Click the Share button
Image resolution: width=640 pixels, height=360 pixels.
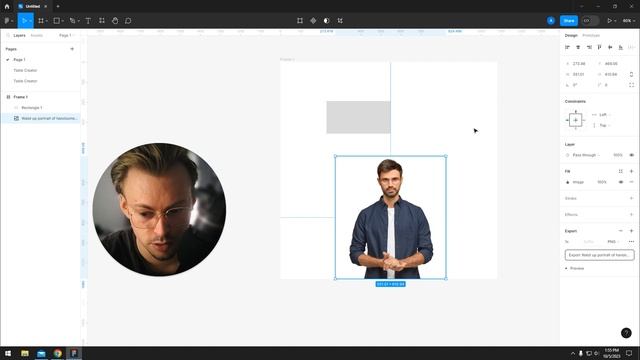point(569,20)
